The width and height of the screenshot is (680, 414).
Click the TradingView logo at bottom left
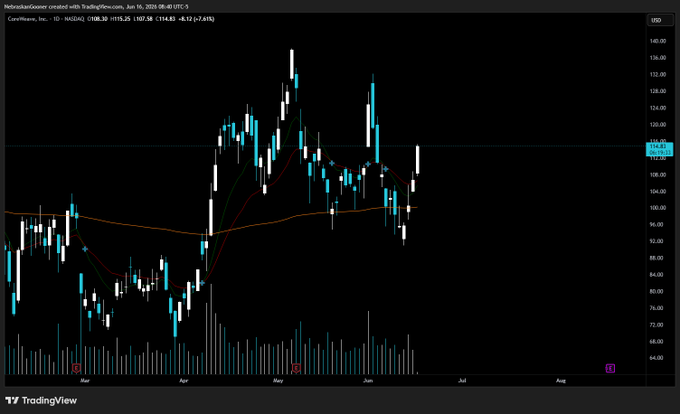(41, 401)
